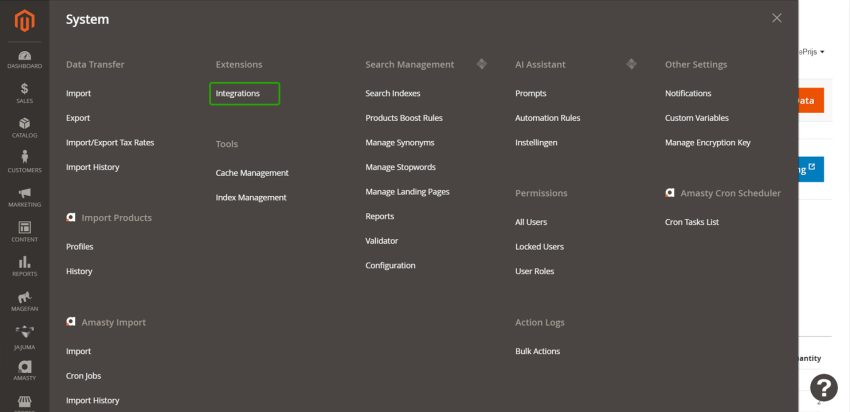Image resolution: width=850 pixels, height=412 pixels.
Task: Open Export under Data Transfer
Action: coord(78,118)
